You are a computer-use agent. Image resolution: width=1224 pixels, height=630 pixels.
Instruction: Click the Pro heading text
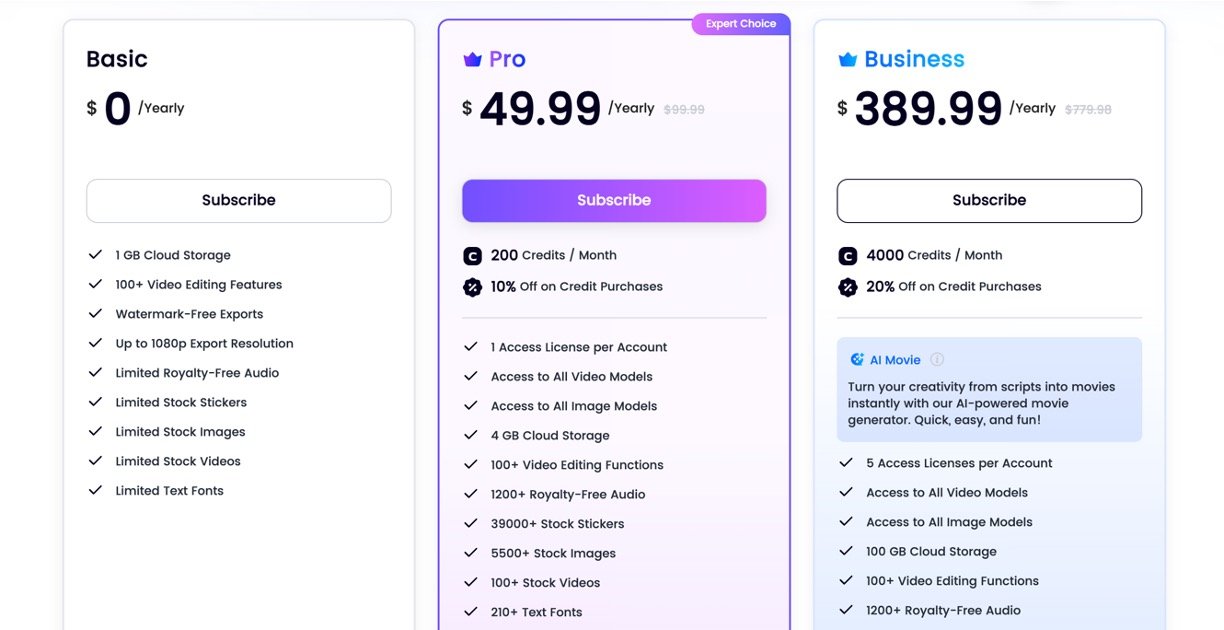(x=507, y=60)
